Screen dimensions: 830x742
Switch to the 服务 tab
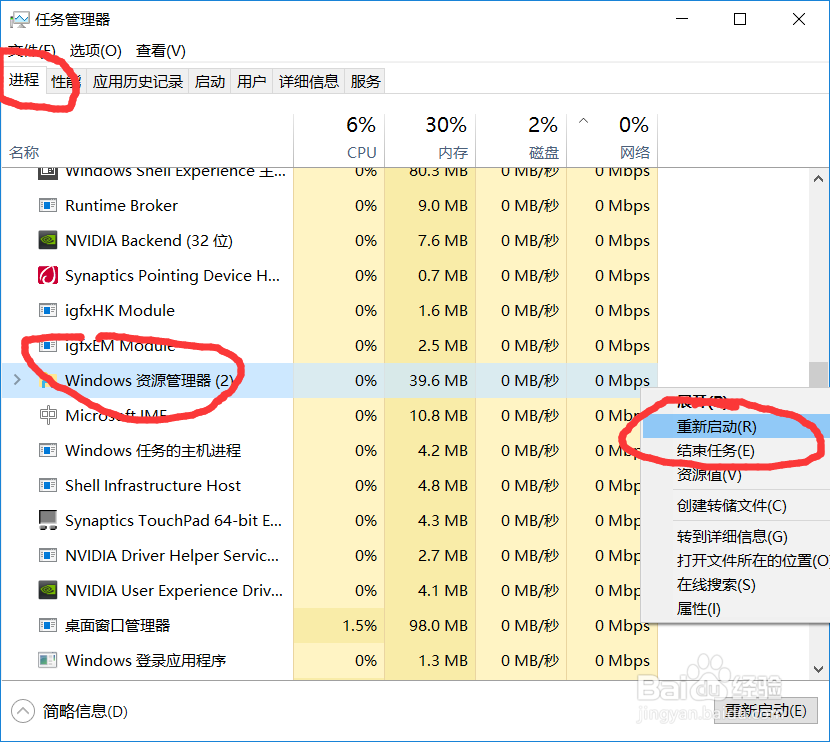pos(365,82)
